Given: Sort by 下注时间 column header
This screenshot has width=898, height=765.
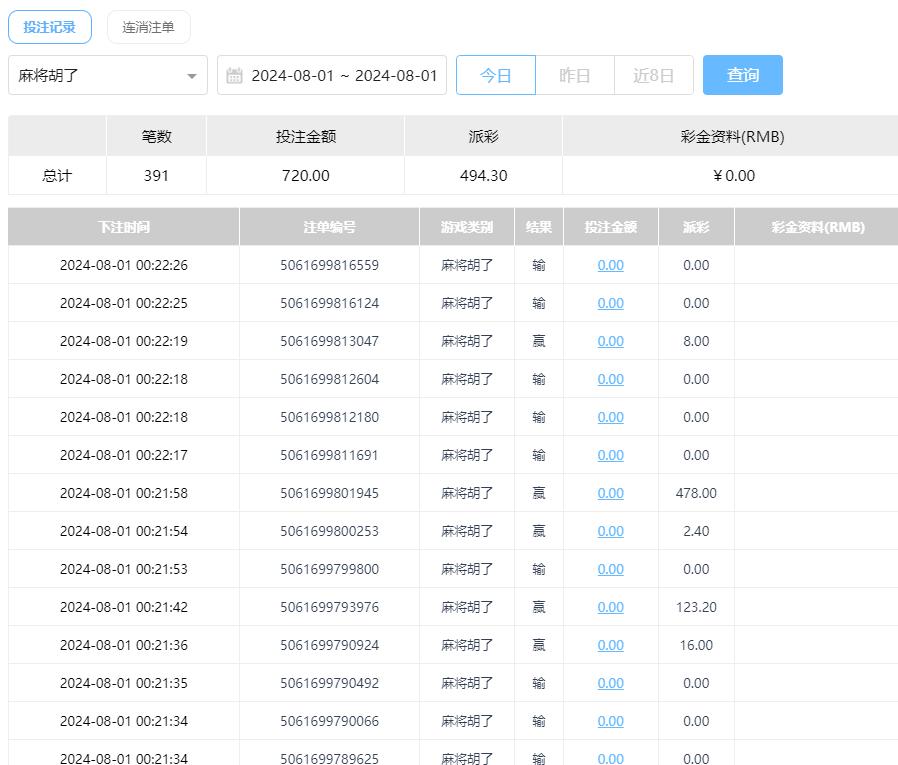Looking at the screenshot, I should click(124, 227).
